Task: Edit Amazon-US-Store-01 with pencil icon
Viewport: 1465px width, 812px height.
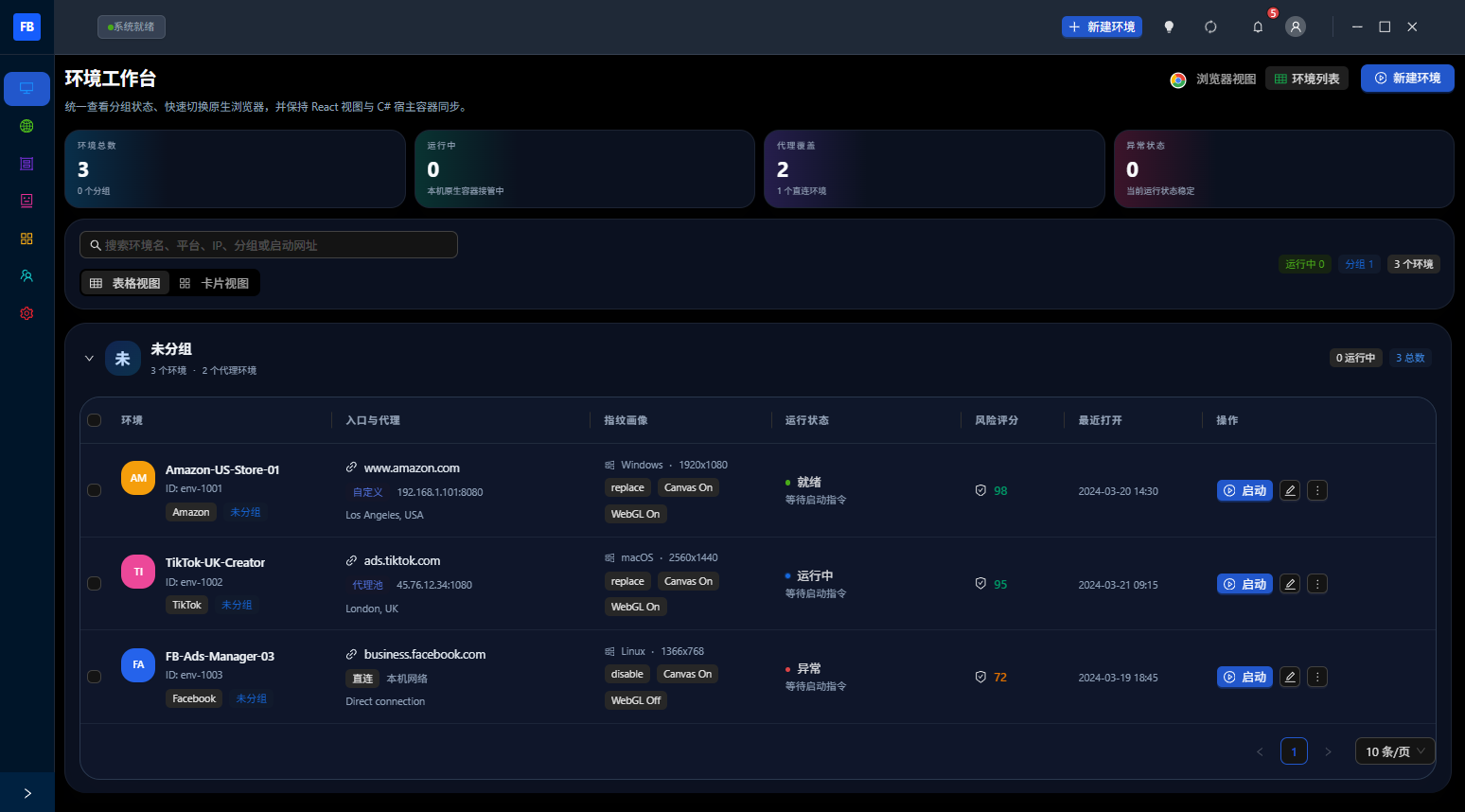Action: click(1289, 490)
